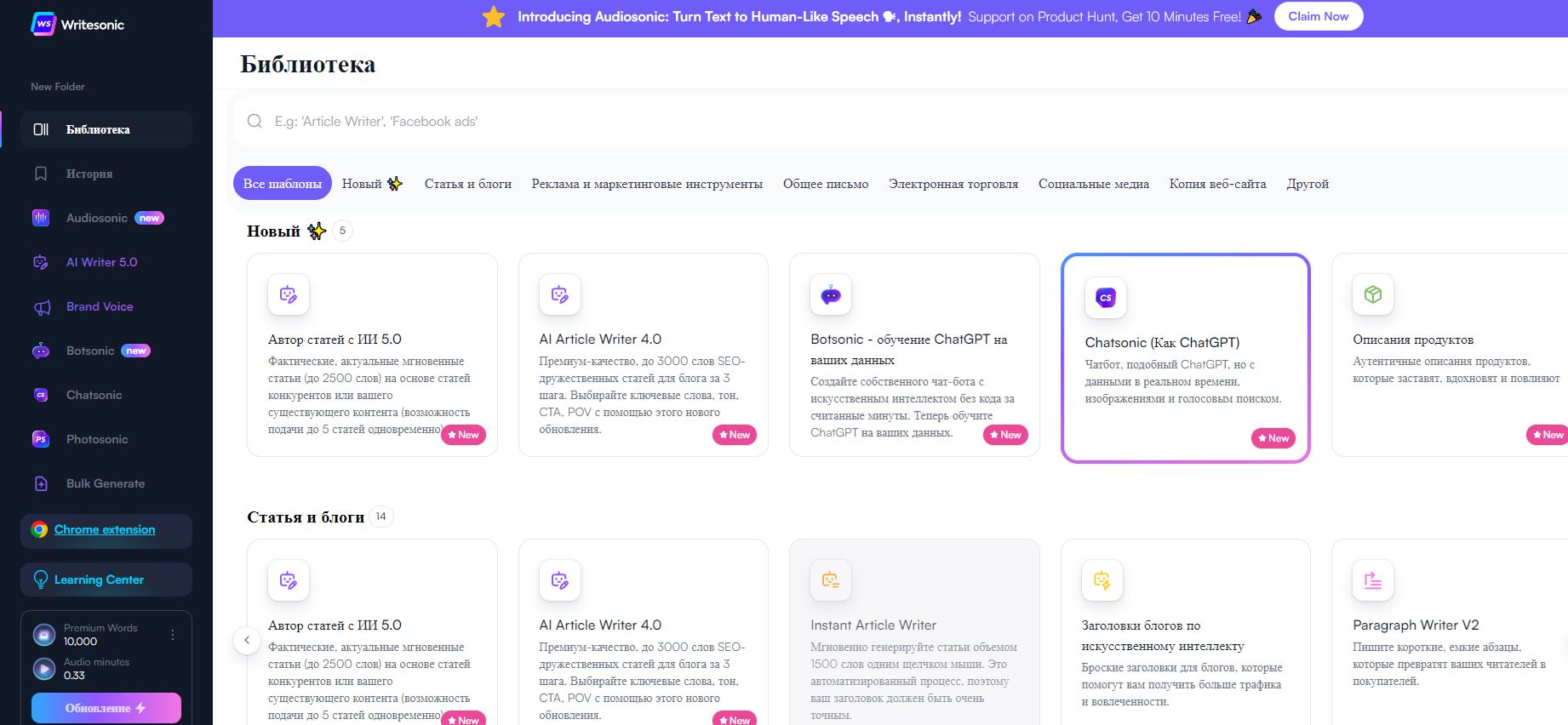Click the Audio minutes play icon
The height and width of the screenshot is (725, 1568).
tap(43, 669)
